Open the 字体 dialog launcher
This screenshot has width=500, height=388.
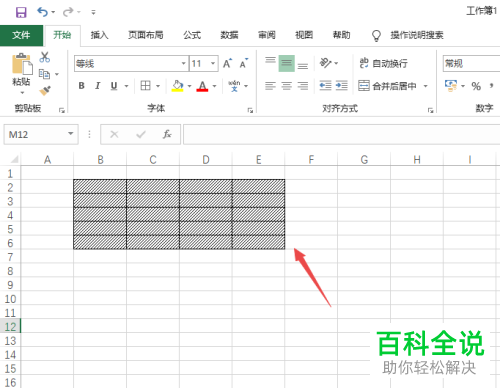point(250,110)
